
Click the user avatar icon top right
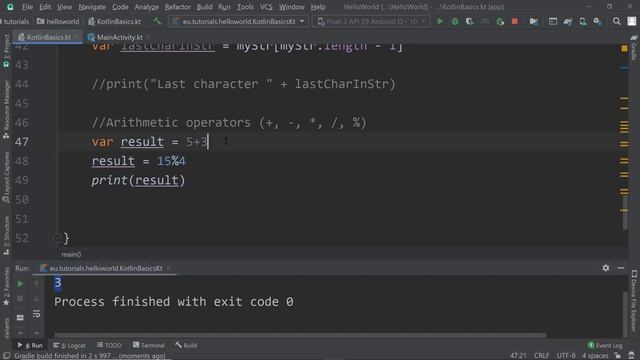click(631, 21)
